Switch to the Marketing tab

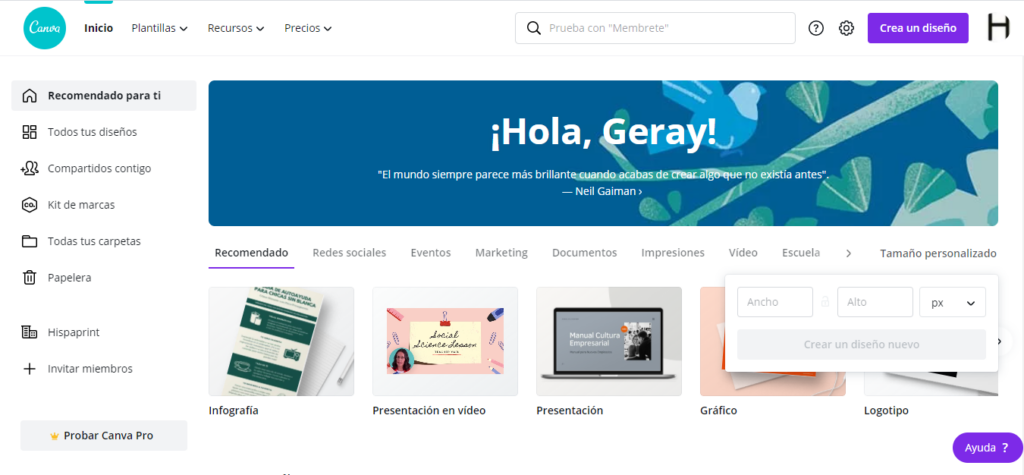(x=502, y=253)
